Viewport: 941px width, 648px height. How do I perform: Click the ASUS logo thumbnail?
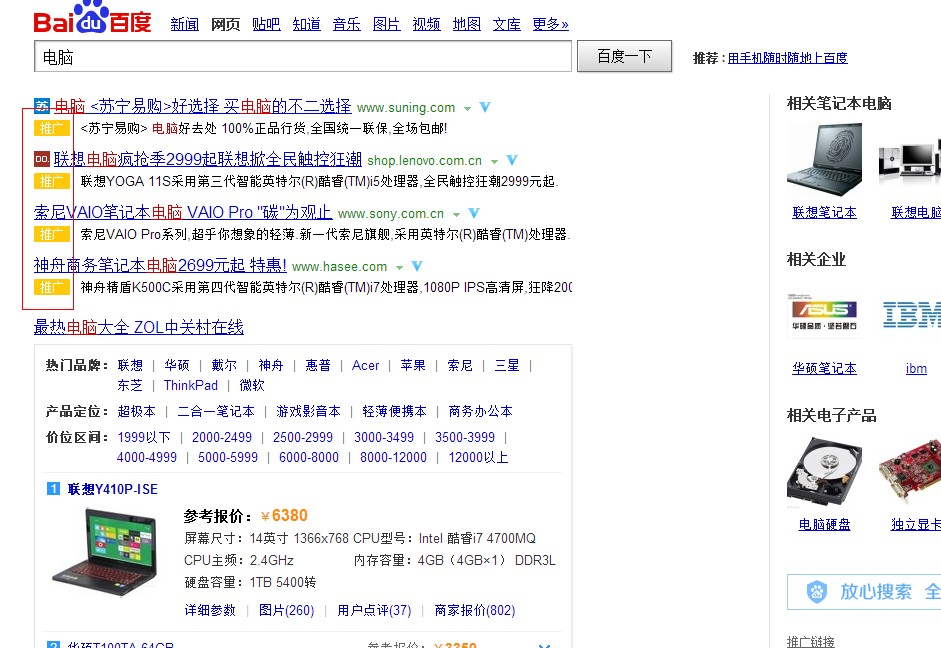point(825,314)
